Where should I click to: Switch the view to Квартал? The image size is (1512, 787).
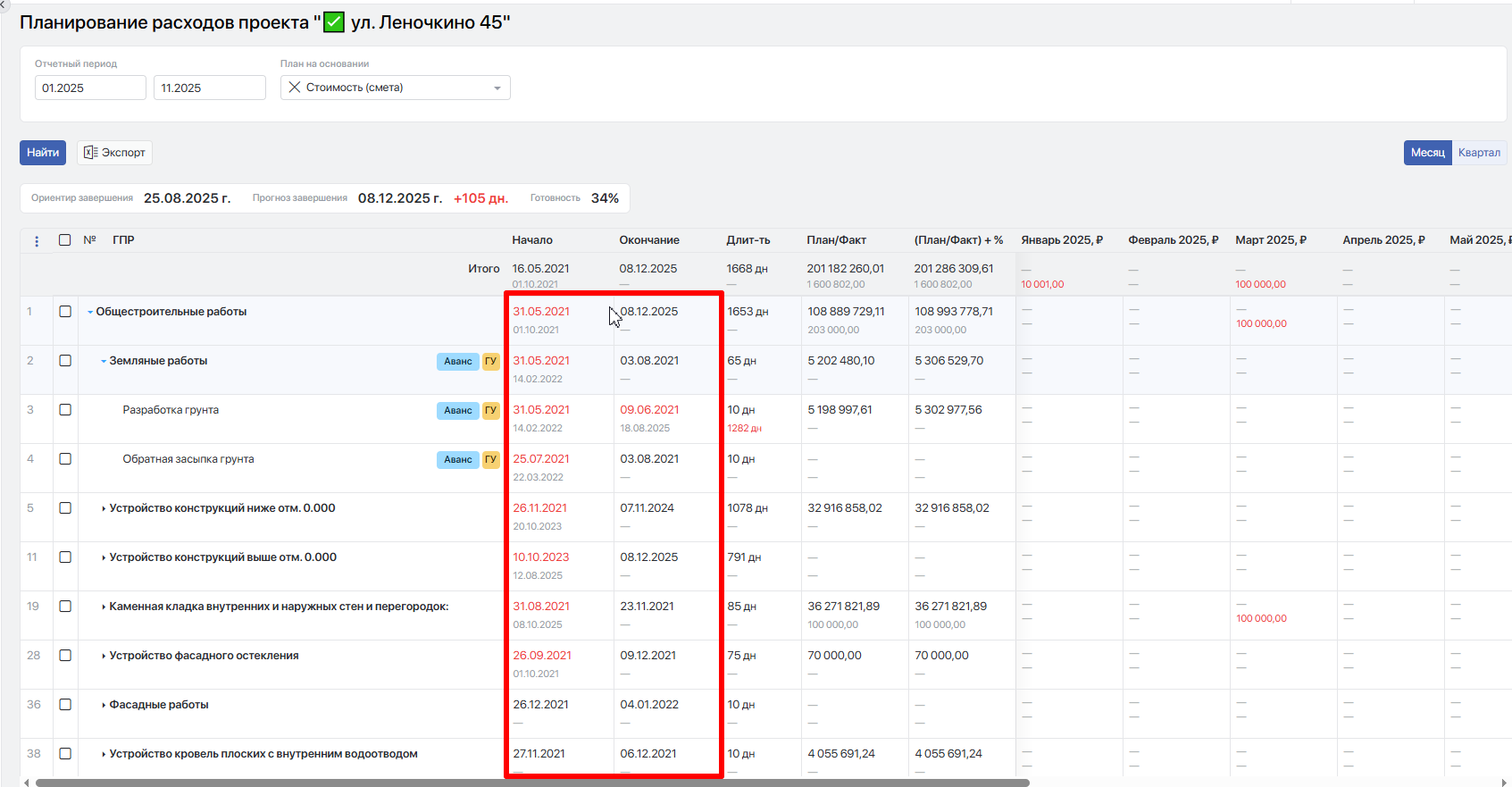(x=1478, y=153)
